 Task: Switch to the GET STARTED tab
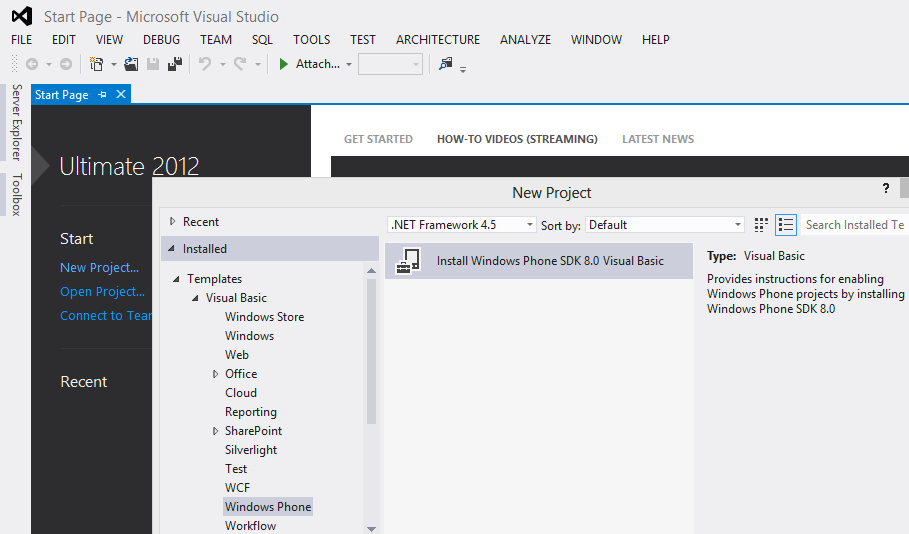(379, 139)
